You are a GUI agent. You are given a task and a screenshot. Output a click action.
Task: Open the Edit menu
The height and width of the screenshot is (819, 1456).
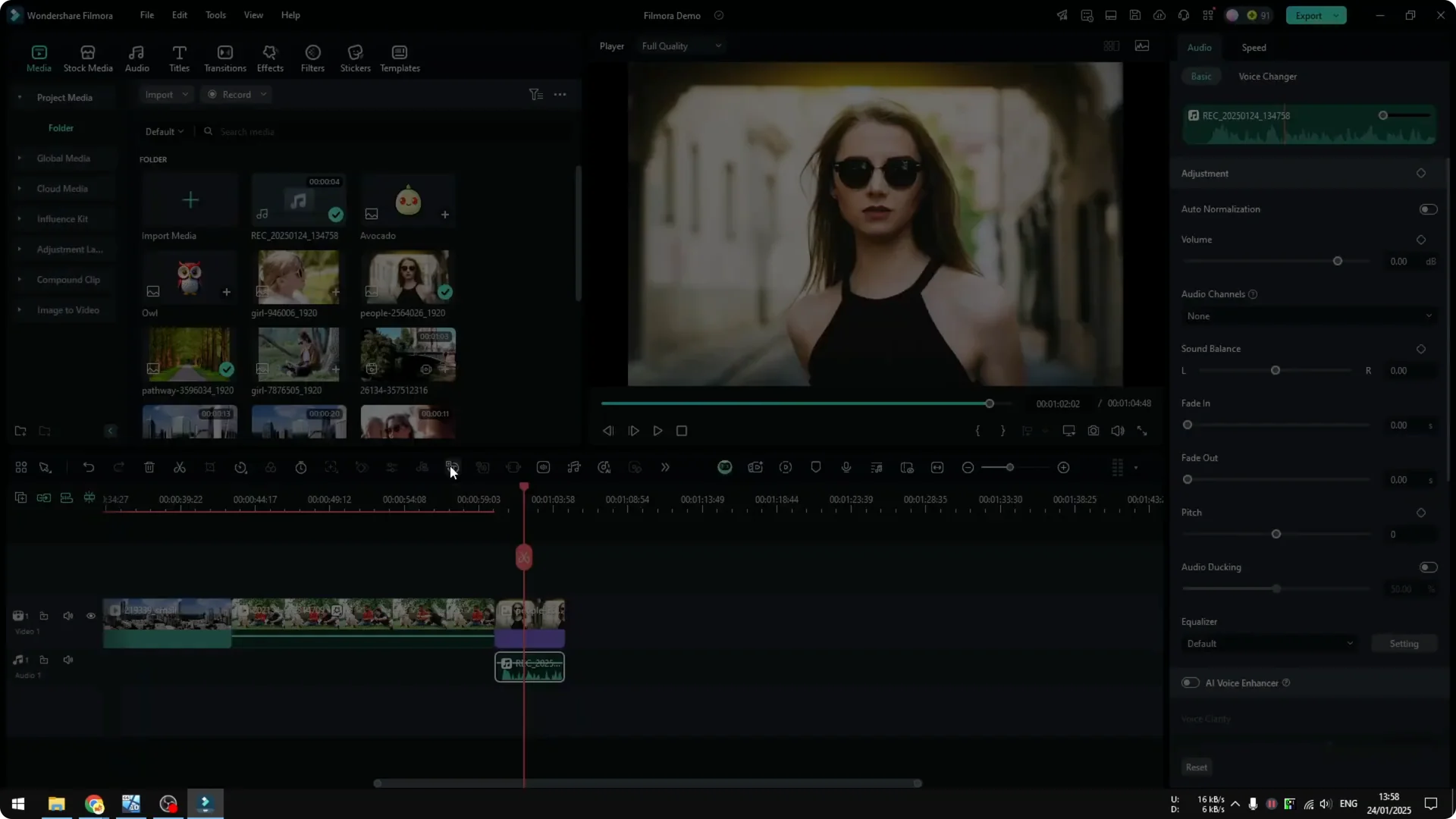(179, 15)
